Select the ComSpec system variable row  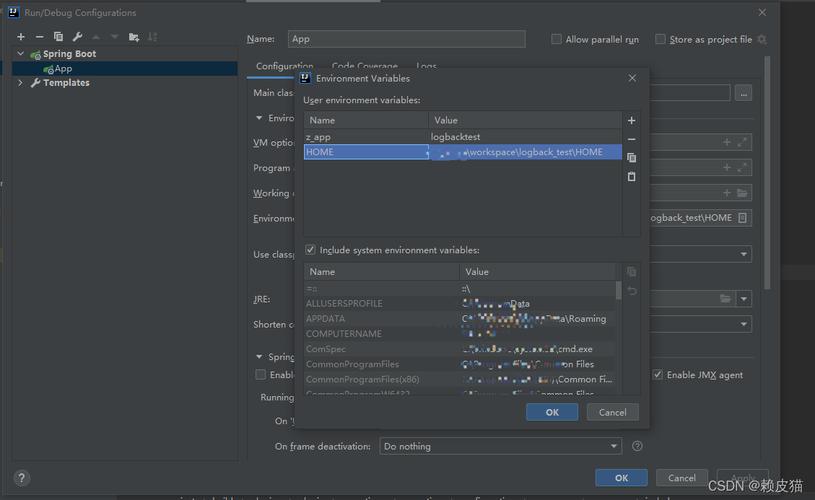coord(459,349)
